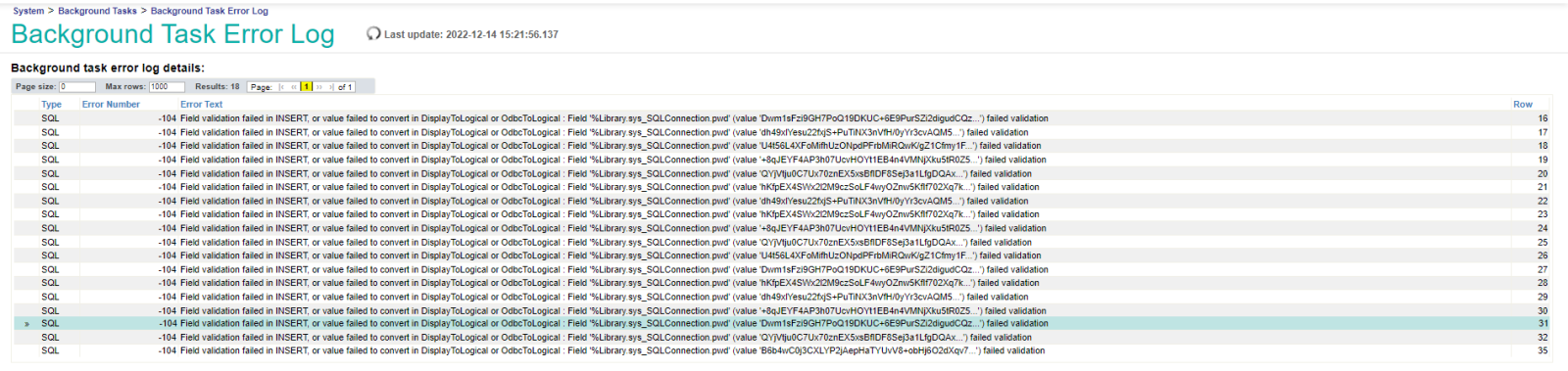The width and height of the screenshot is (1568, 371).
Task: Open the System breadcrumb link
Action: 28,11
